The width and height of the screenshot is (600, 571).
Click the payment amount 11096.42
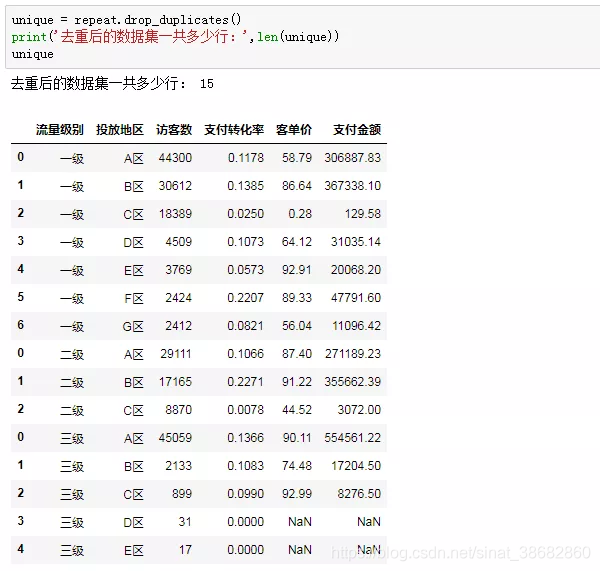356,326
